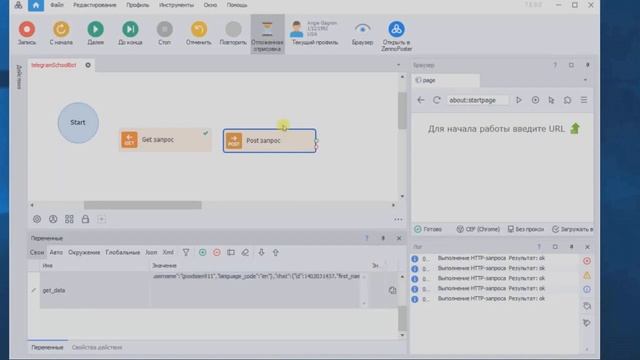Select the Post запрос action block
The image size is (640, 360).
tap(269, 141)
